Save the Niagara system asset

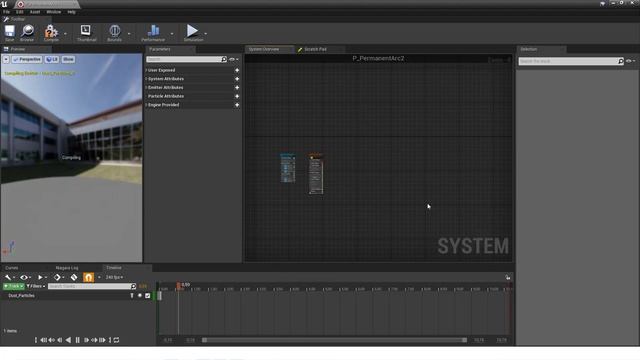9,33
